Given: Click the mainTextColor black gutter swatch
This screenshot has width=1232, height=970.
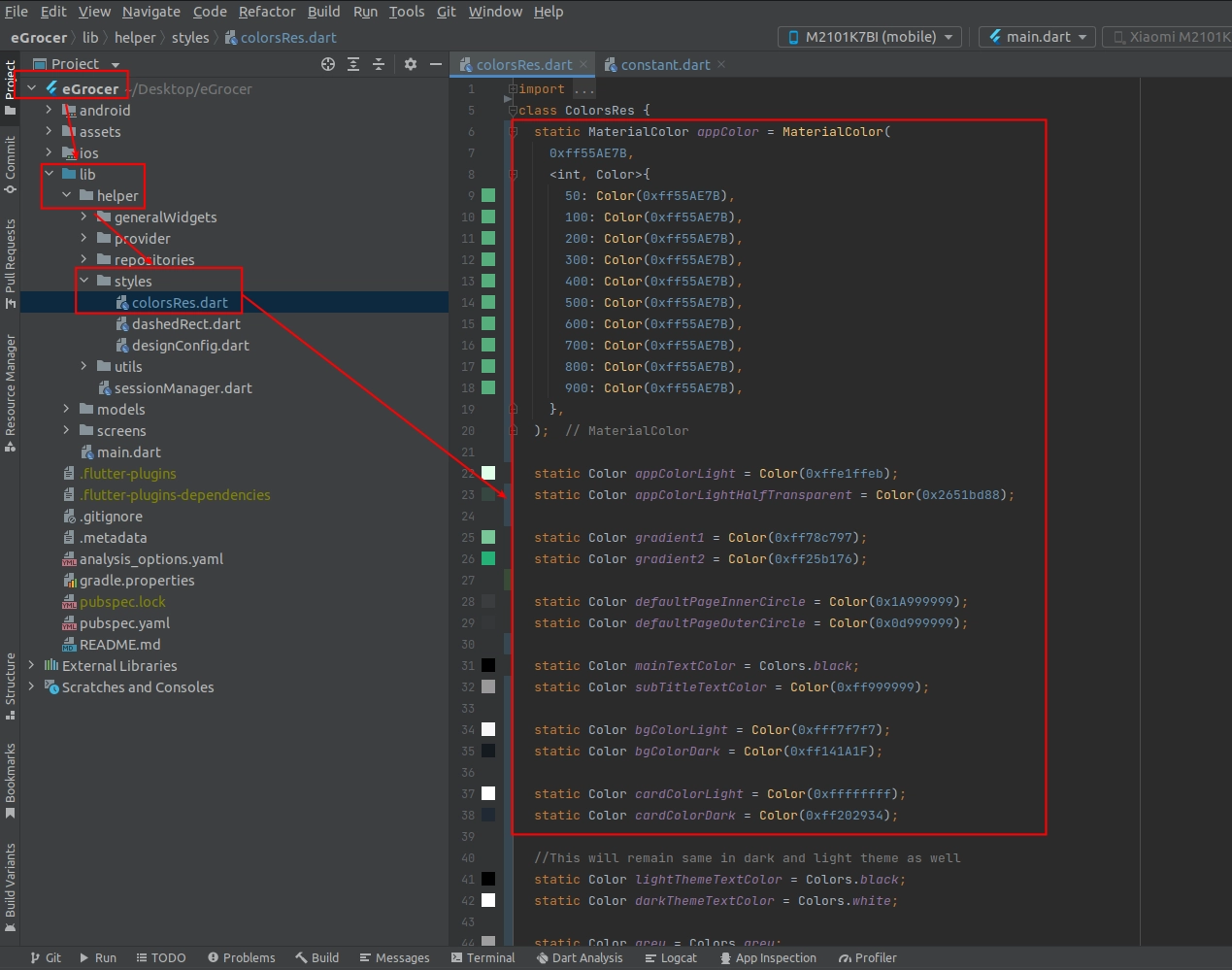Looking at the screenshot, I should click(488, 665).
